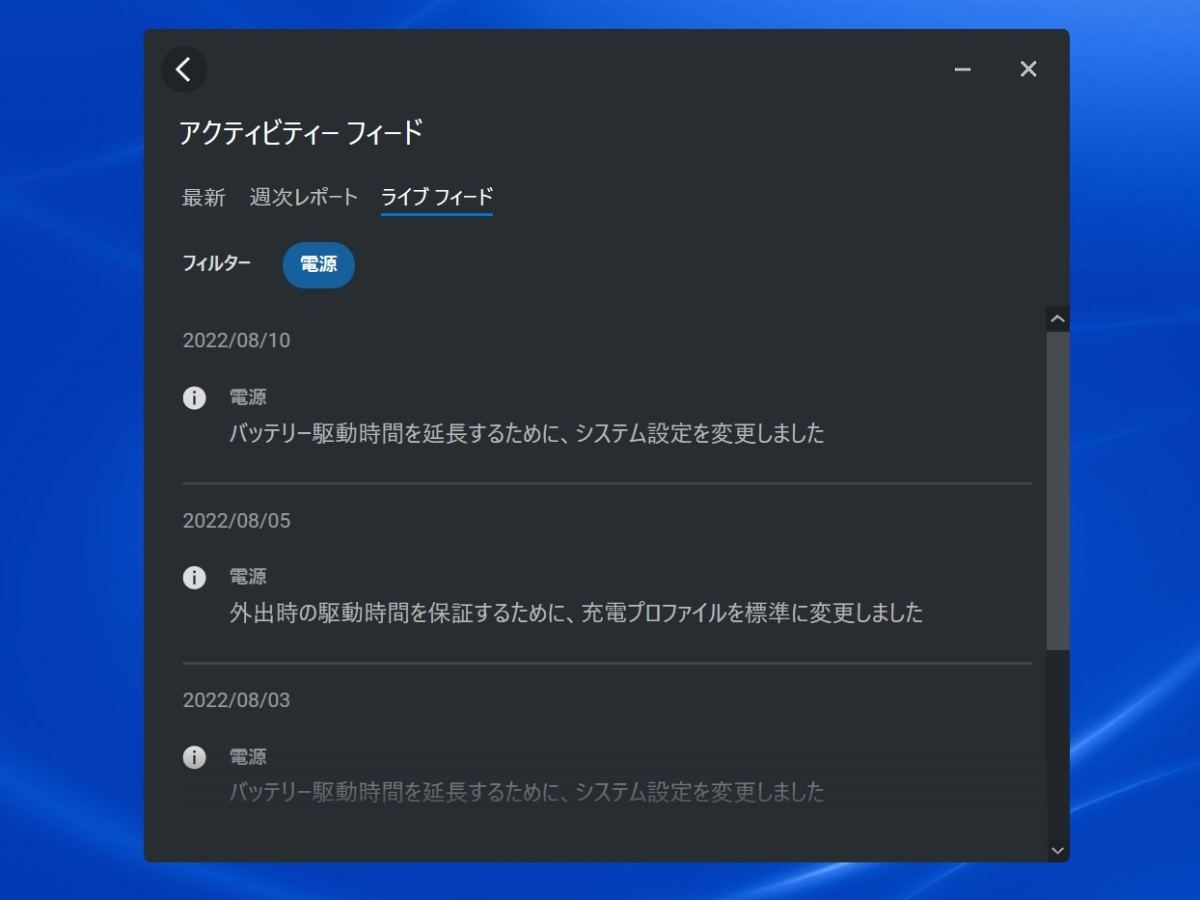Click the scrollbar down arrow
This screenshot has height=900, width=1200.
(x=1058, y=850)
